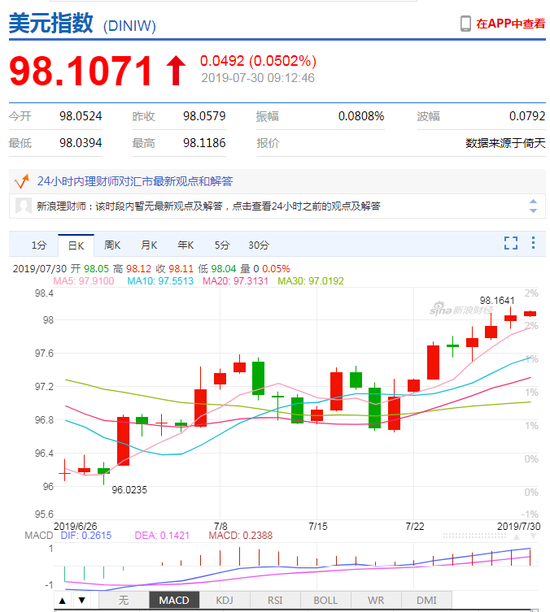Switch chart to 1分 view
The width and height of the screenshot is (550, 612).
click(39, 245)
